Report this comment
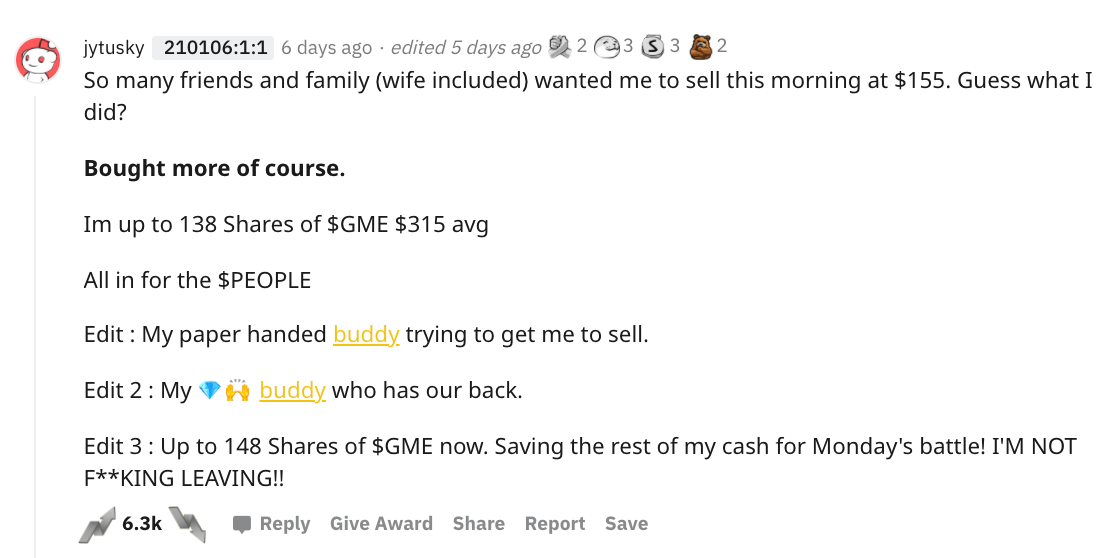Screen dimensions: 1118x558 coord(555,524)
